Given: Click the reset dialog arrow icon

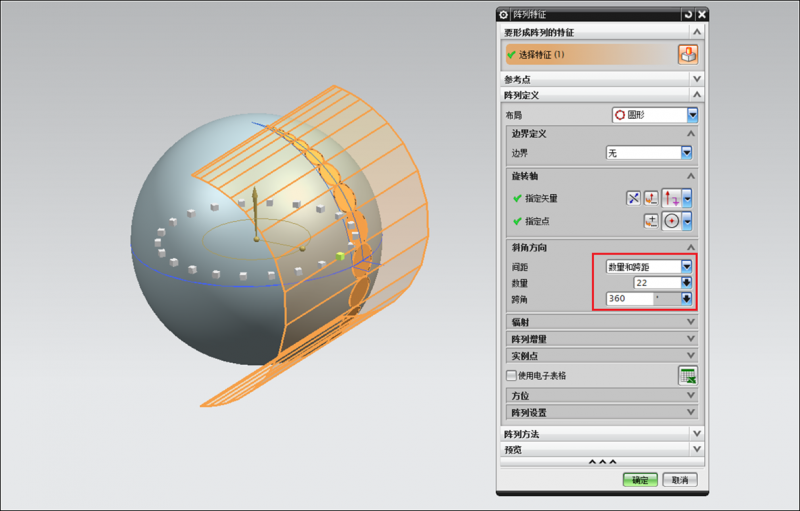Looking at the screenshot, I should 688,15.
